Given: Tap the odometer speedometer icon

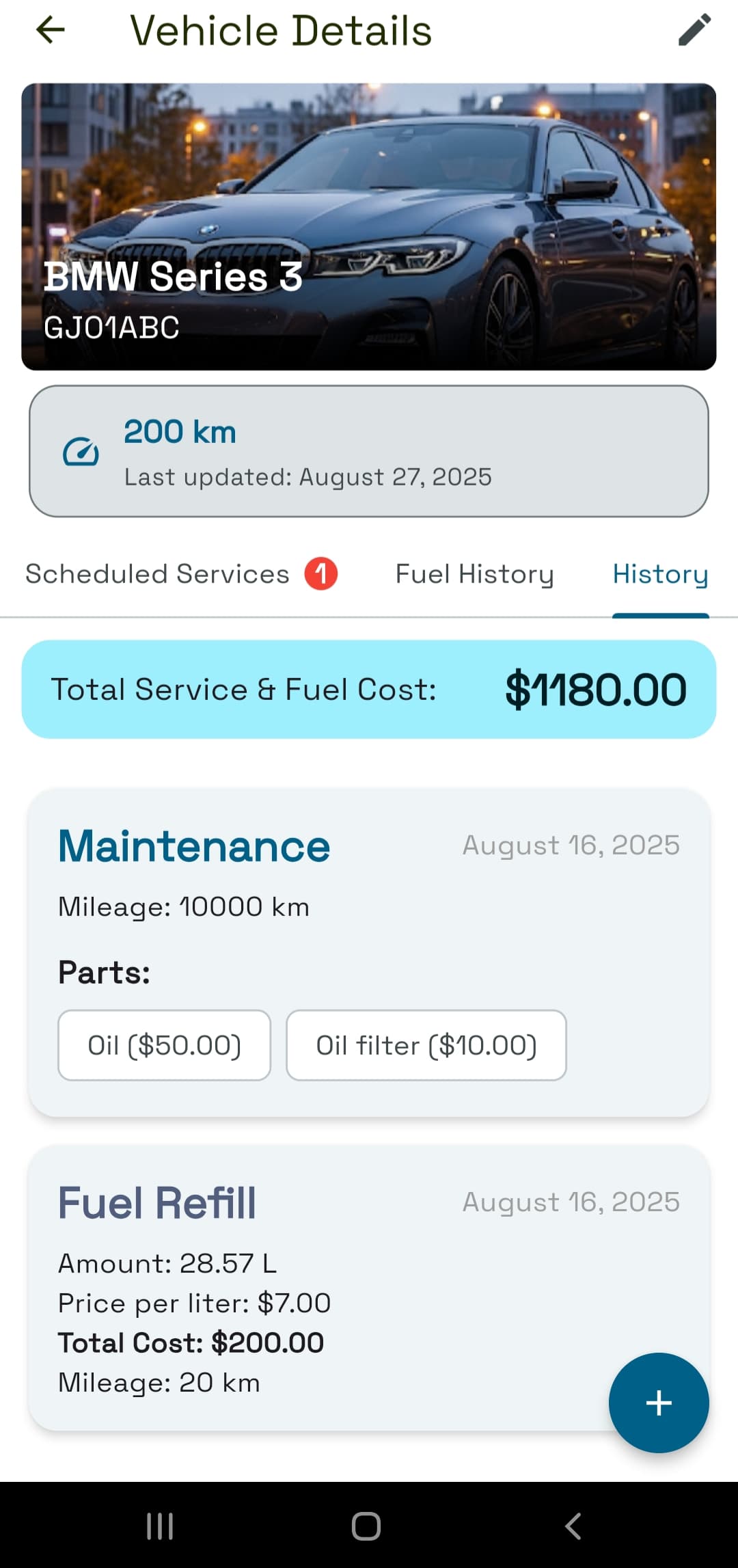Looking at the screenshot, I should click(x=81, y=452).
